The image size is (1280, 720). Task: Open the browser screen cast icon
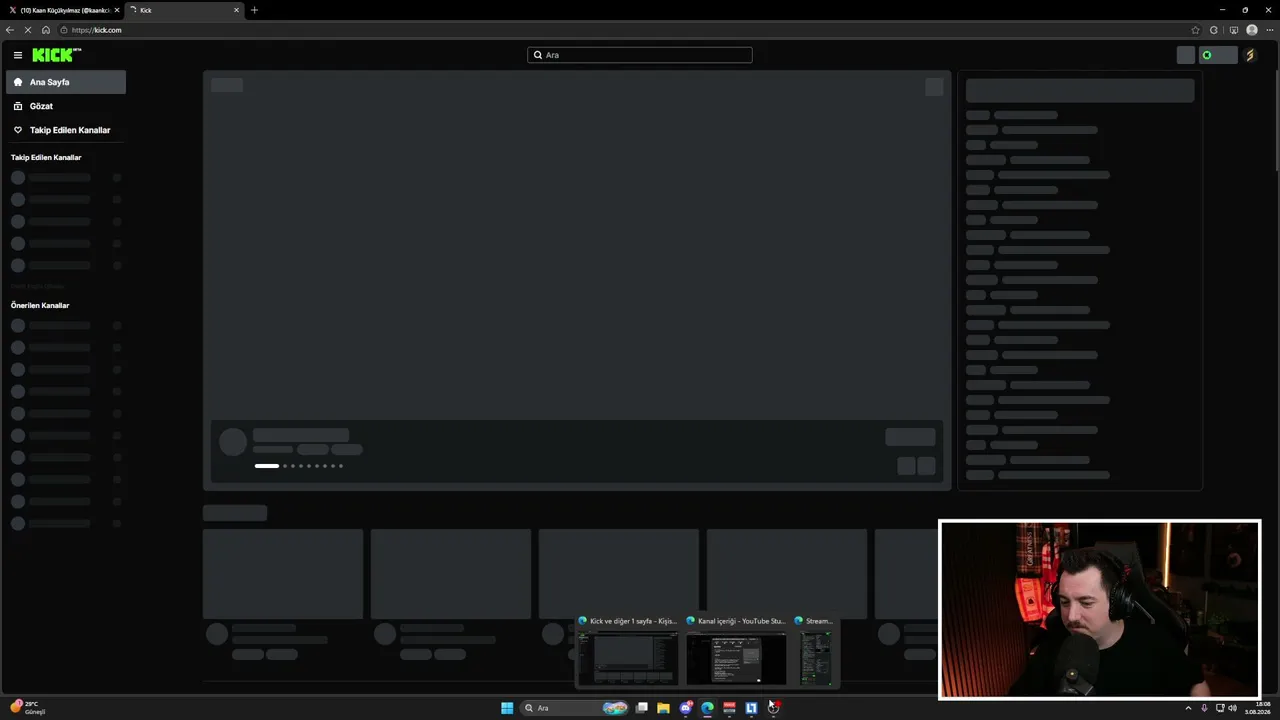(1233, 30)
